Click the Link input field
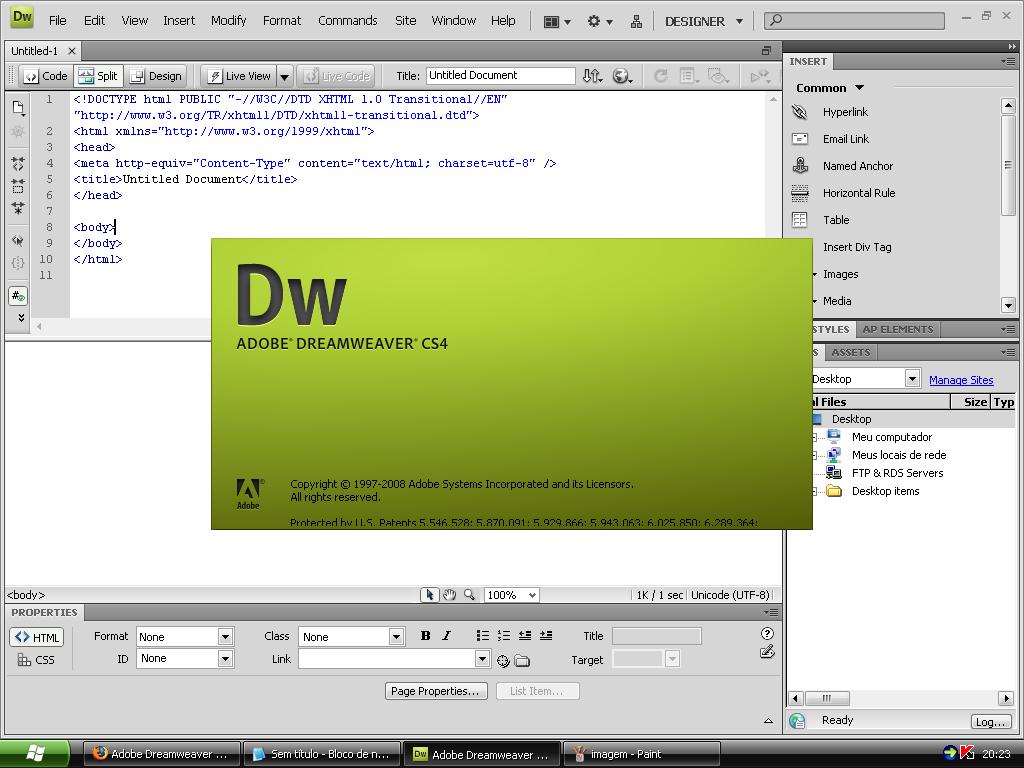Screen dimensions: 1024x768 tap(387, 659)
